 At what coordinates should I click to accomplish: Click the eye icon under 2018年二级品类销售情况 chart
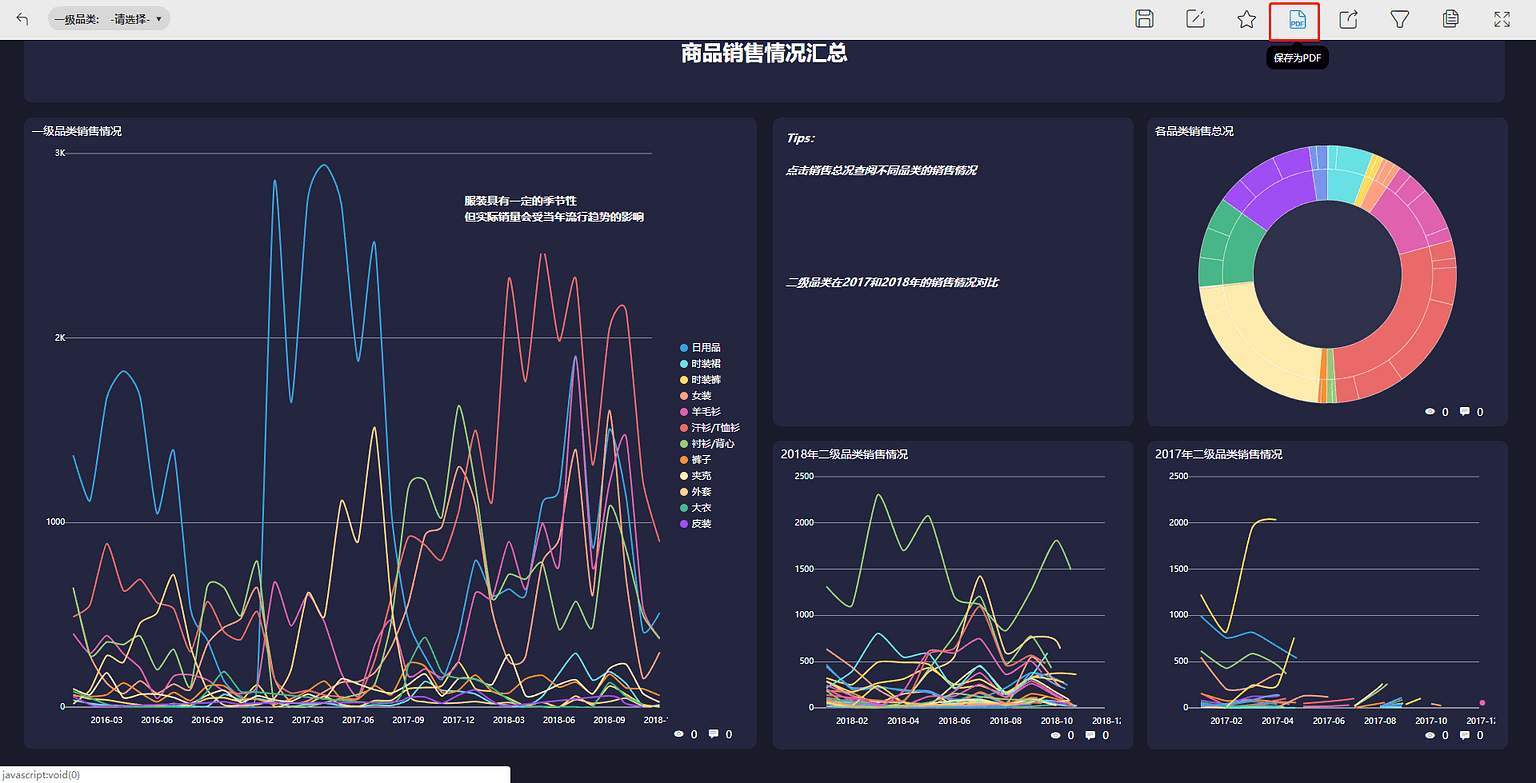pos(1056,735)
